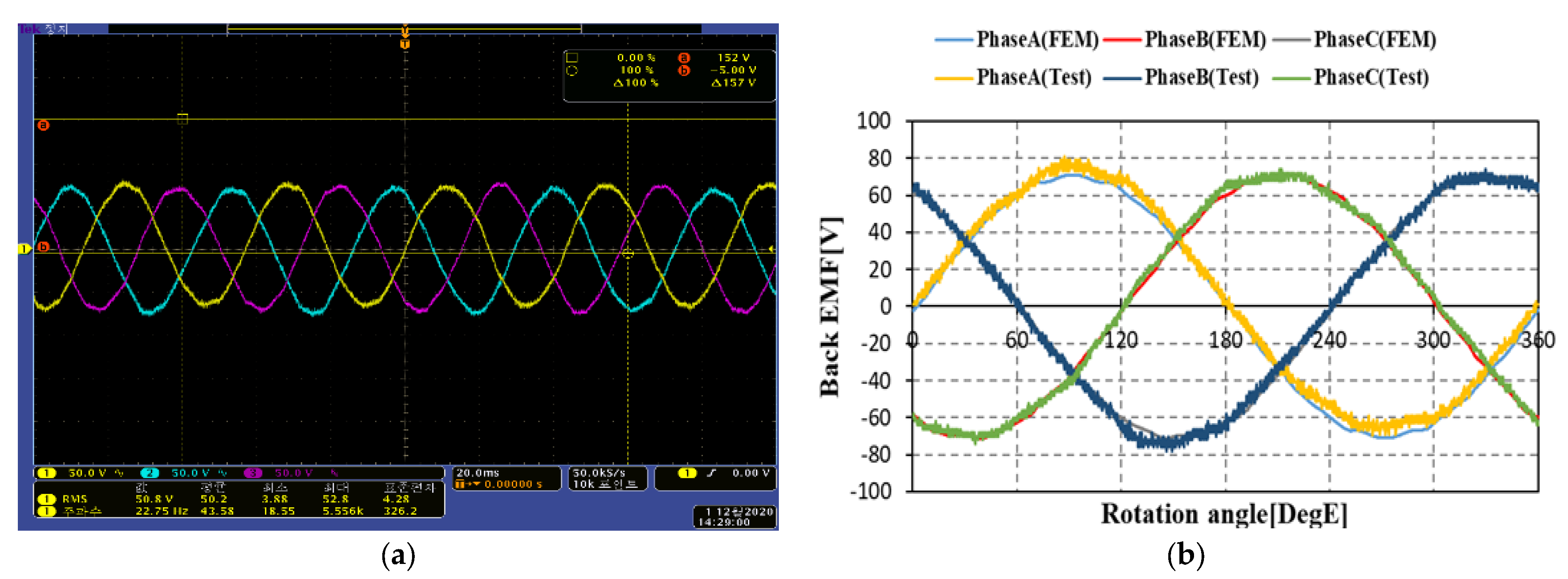The width and height of the screenshot is (1568, 579).
Task: Select the cyan channel 2 badge
Action: tap(150, 472)
